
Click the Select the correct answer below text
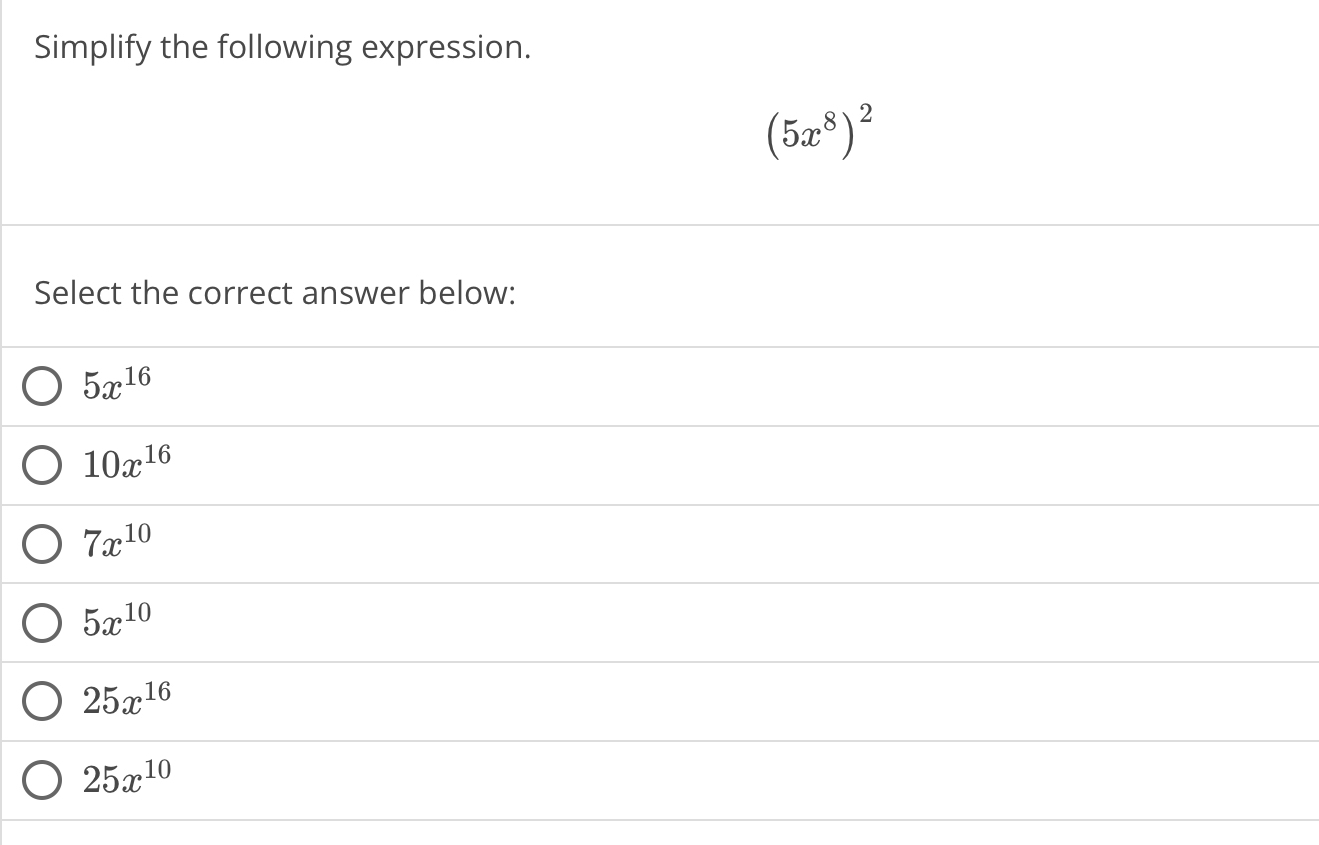274,293
